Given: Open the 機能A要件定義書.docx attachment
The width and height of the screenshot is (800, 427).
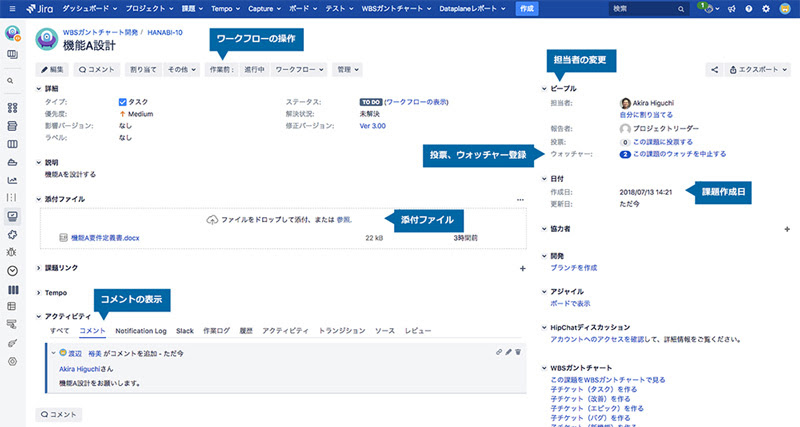Looking at the screenshot, I should [x=105, y=238].
